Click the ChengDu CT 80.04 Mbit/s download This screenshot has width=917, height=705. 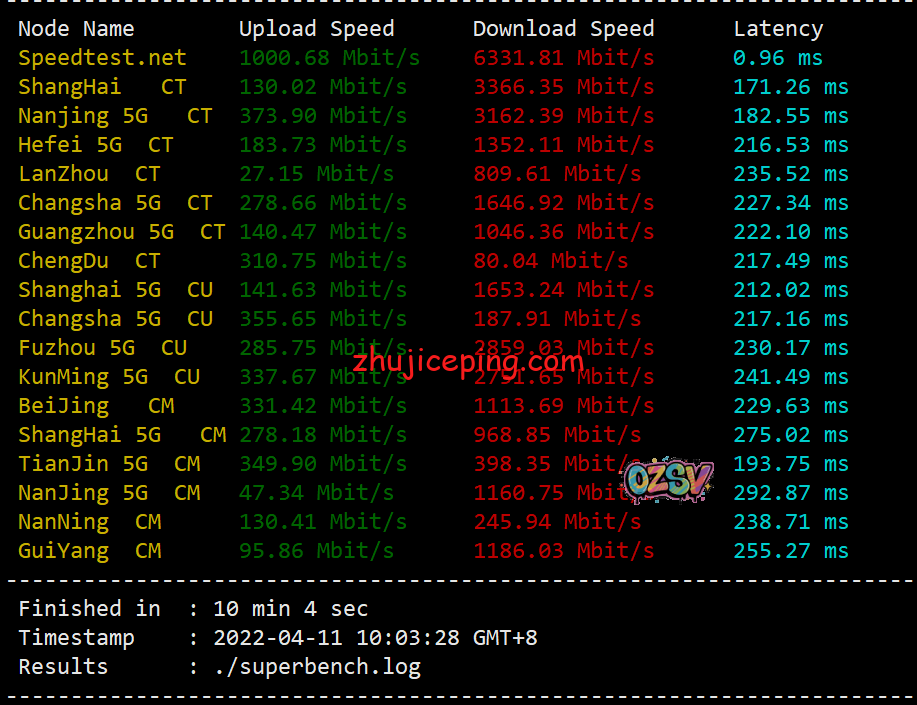pyautogui.click(x=550, y=261)
